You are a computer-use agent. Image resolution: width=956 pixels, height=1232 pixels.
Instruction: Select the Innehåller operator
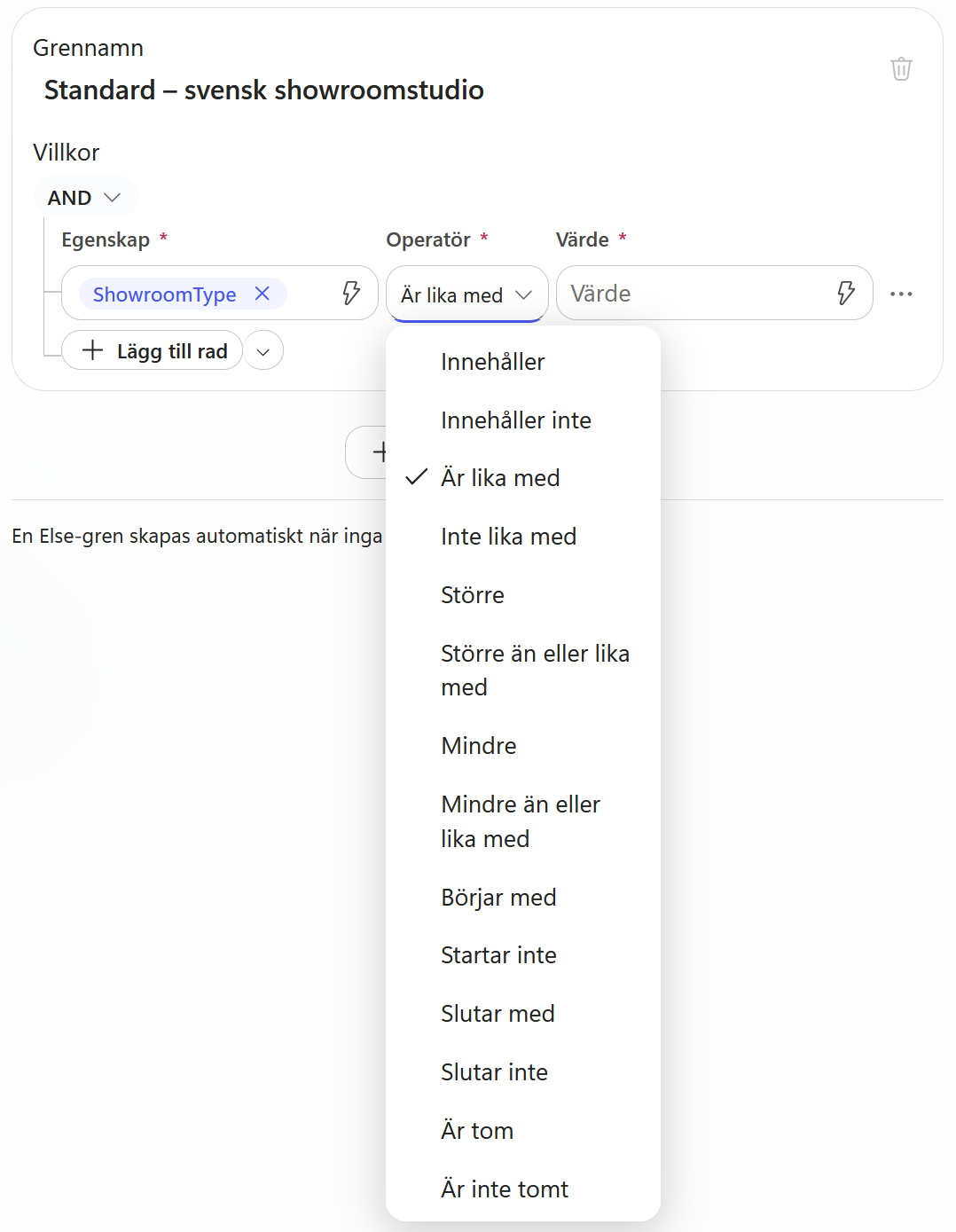click(523, 362)
